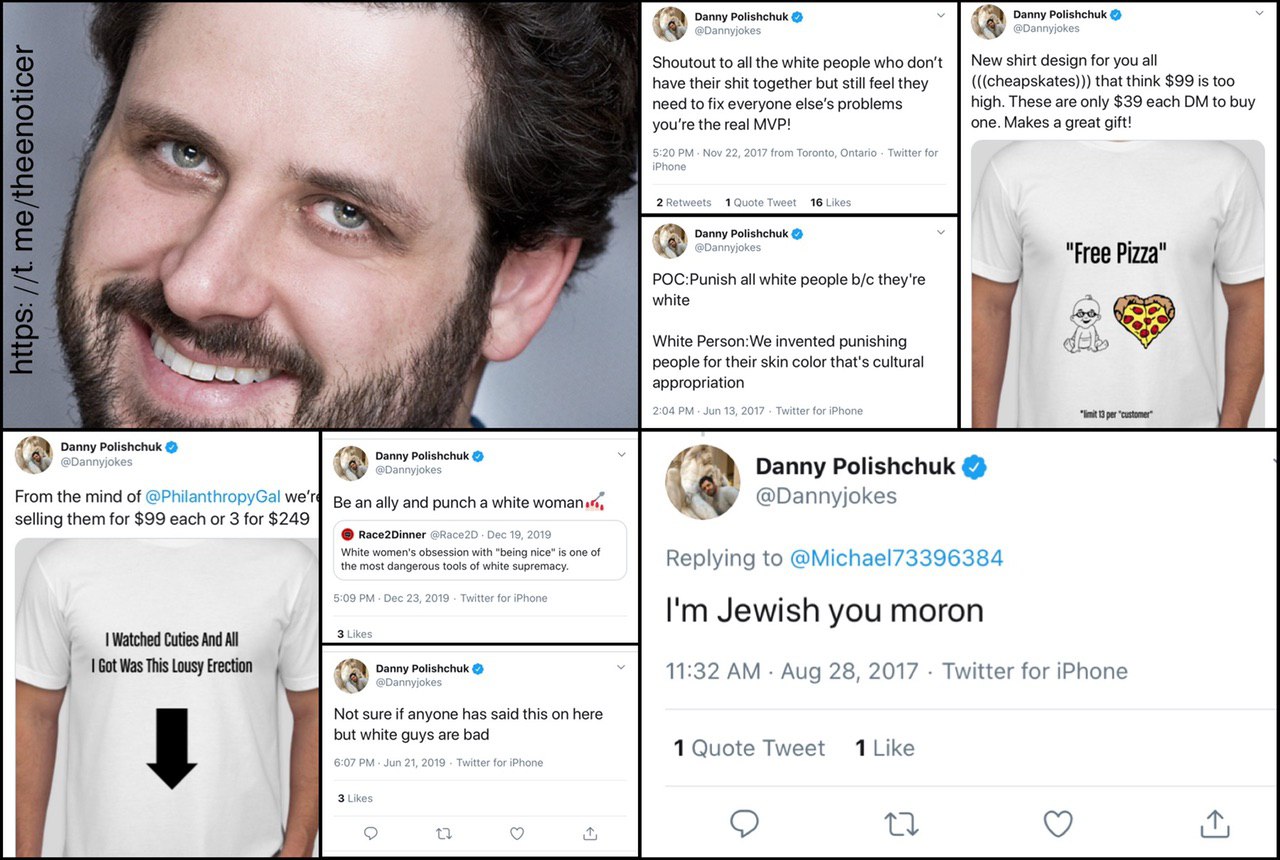The width and height of the screenshot is (1280, 860).
Task: Open chevron menu on "Be an ally" tweet
Action: [x=621, y=455]
